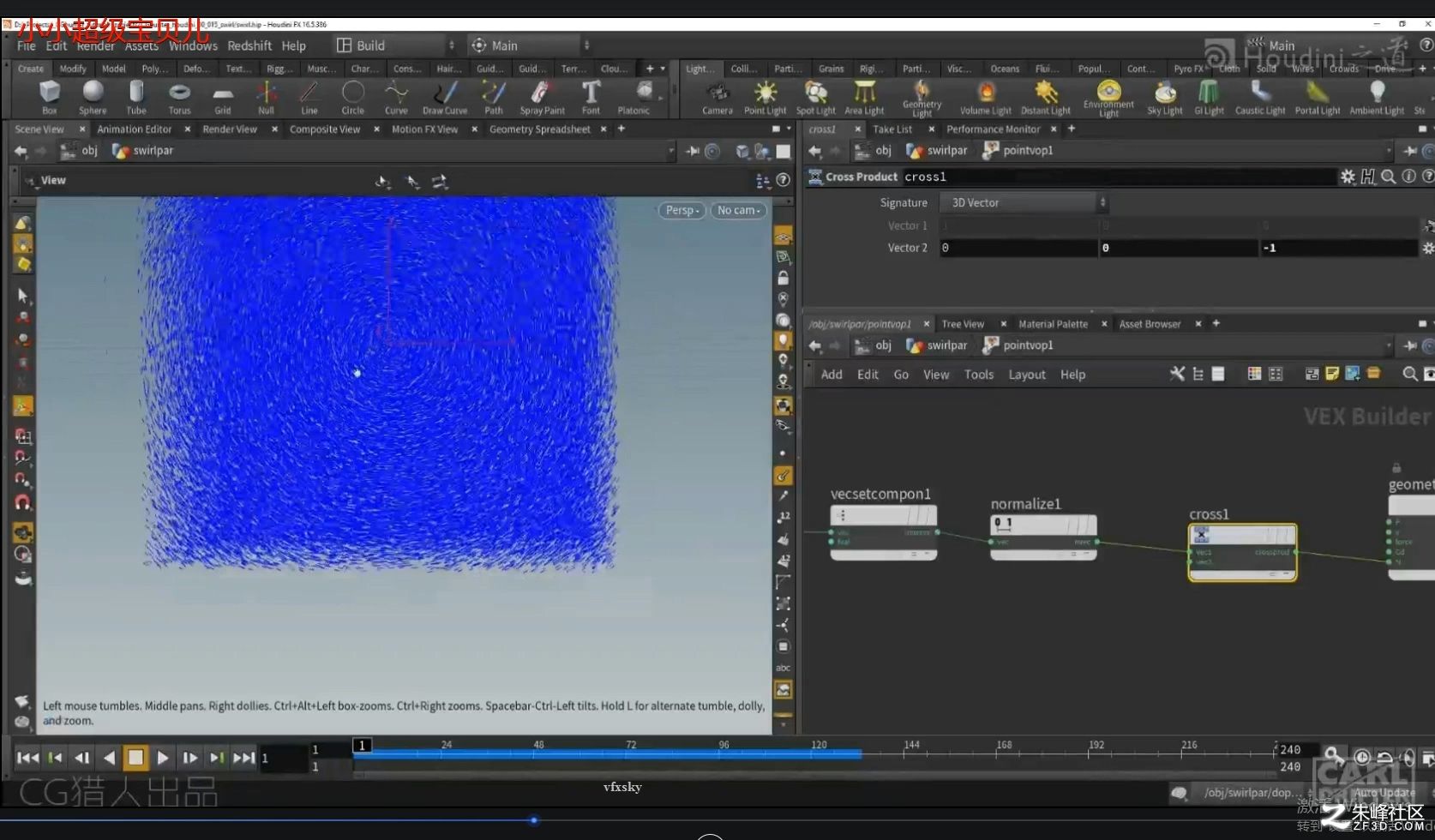The width and height of the screenshot is (1435, 840).
Task: Add a Sky Light
Action: (1165, 97)
